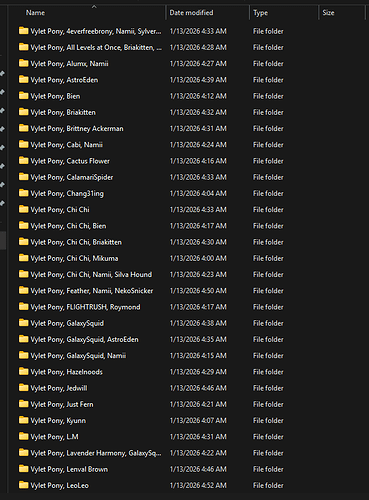Sort by the Size column header

(x=328, y=13)
